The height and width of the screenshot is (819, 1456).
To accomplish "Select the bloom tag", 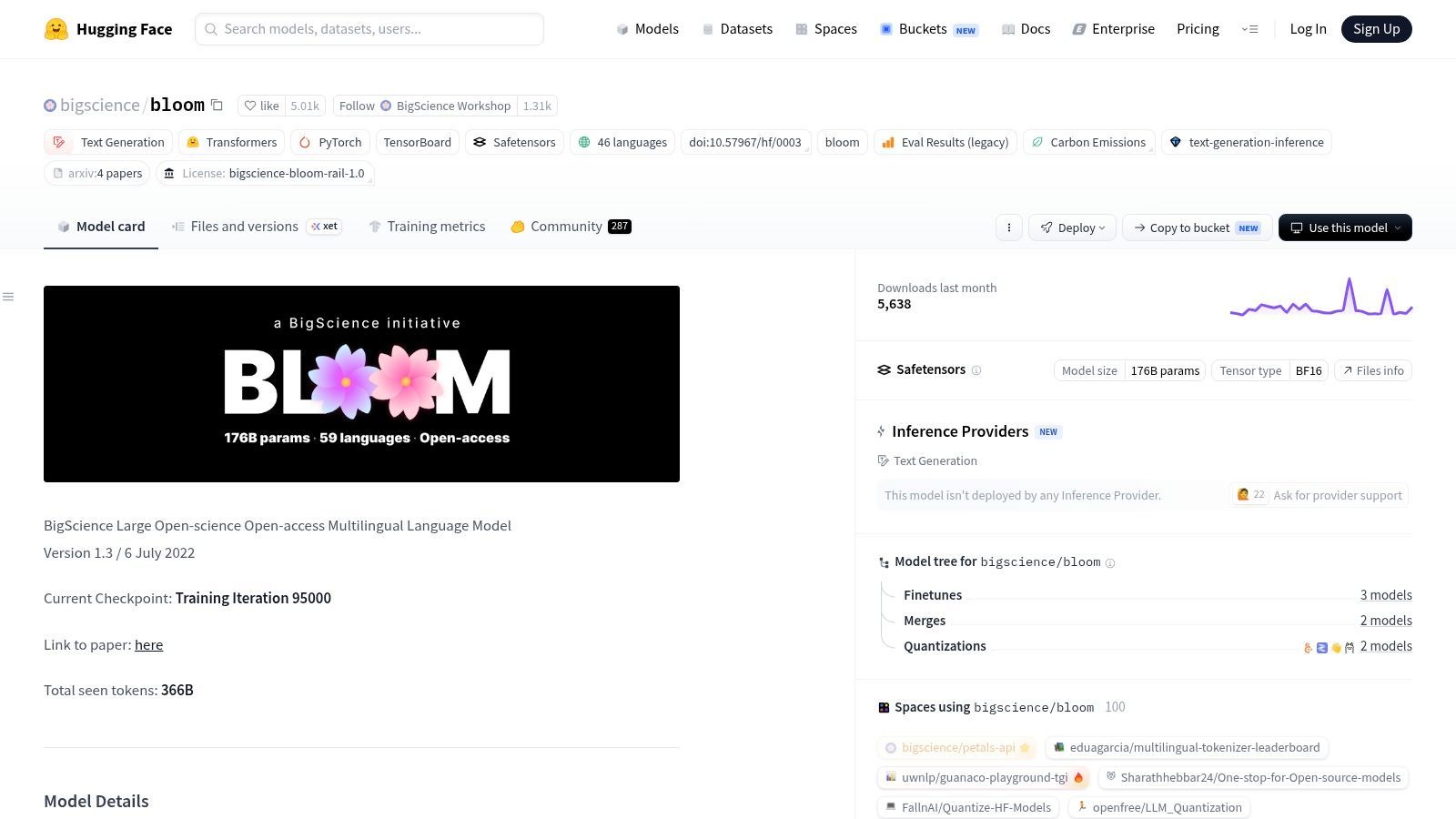I will tap(842, 142).
